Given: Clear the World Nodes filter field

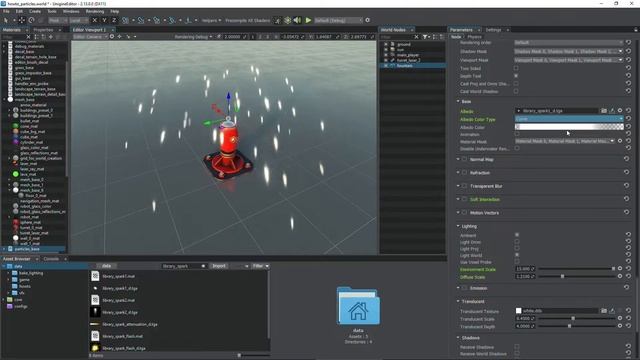Looking at the screenshot, I should (x=416, y=37).
